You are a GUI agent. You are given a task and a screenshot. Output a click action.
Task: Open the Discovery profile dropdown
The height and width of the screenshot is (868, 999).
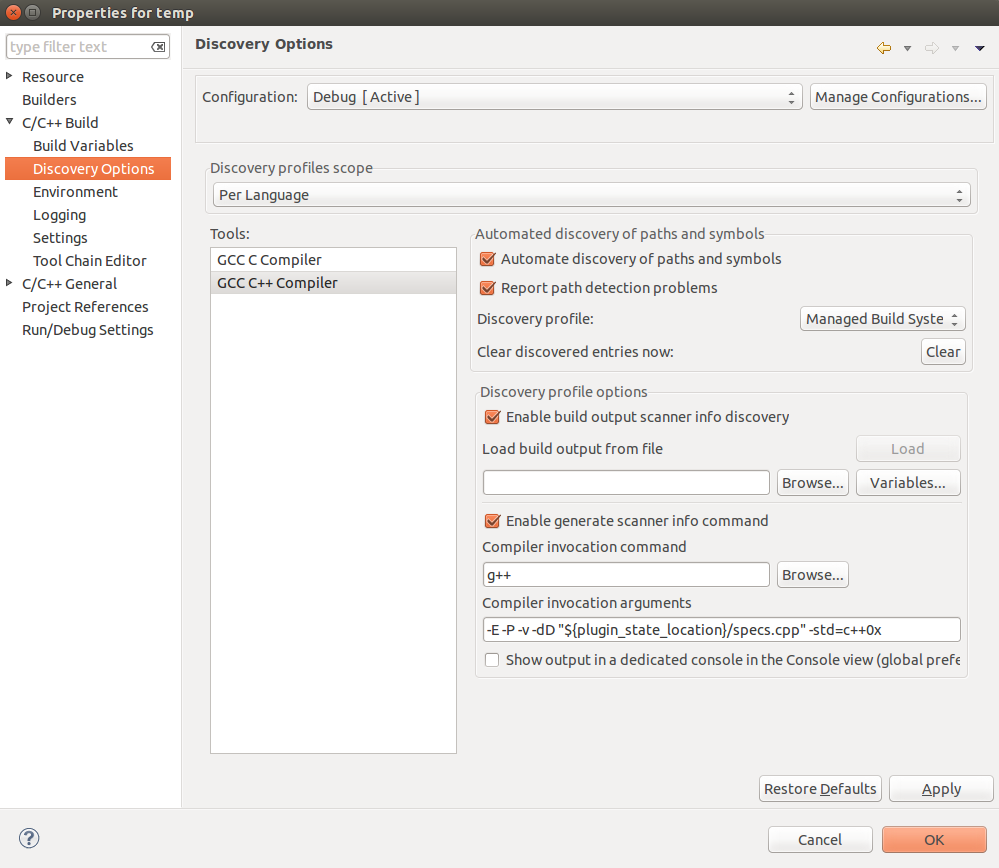point(883,319)
